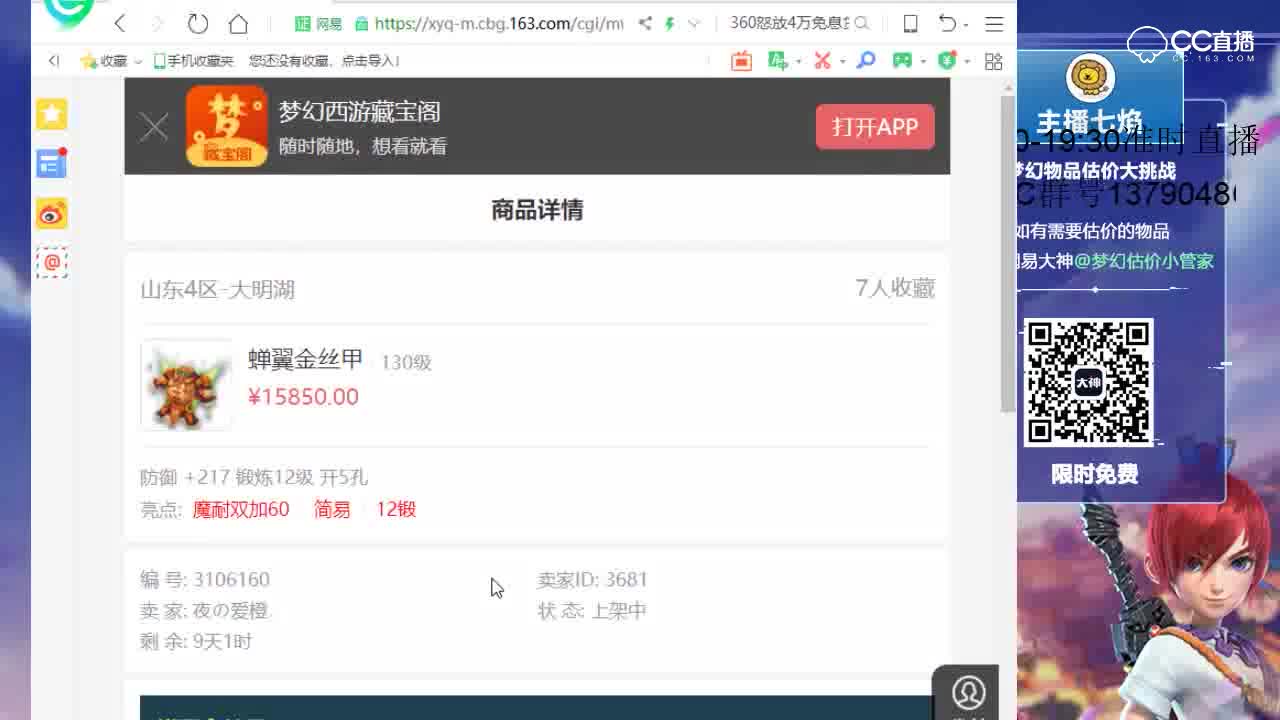Click the search magnifier in search box
Viewport: 1280px width, 720px height.
pos(861,23)
